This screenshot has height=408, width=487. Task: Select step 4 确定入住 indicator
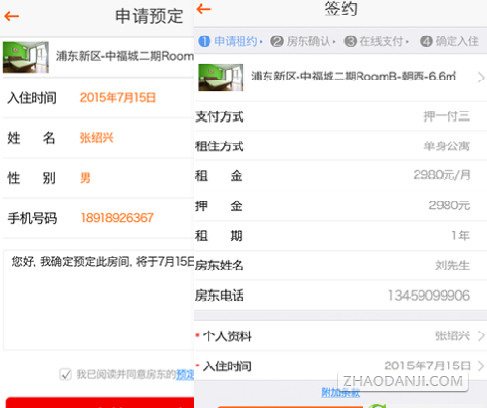point(449,41)
